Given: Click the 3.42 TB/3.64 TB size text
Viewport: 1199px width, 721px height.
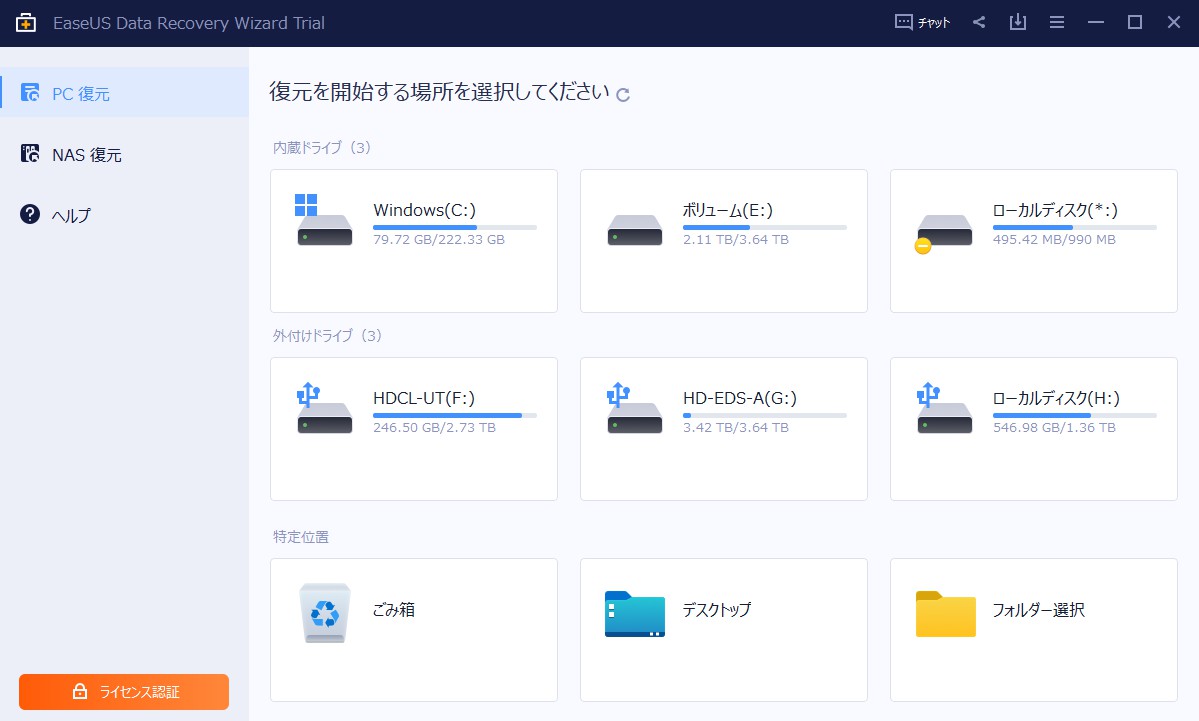Looking at the screenshot, I should tap(736, 427).
